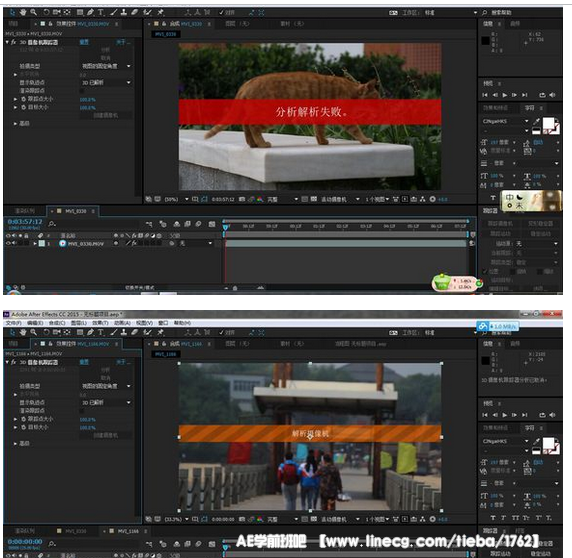The image size is (572, 558).
Task: Open the CJNgaiHKS font dropdown in MVI_1166 window
Action: click(x=505, y=441)
